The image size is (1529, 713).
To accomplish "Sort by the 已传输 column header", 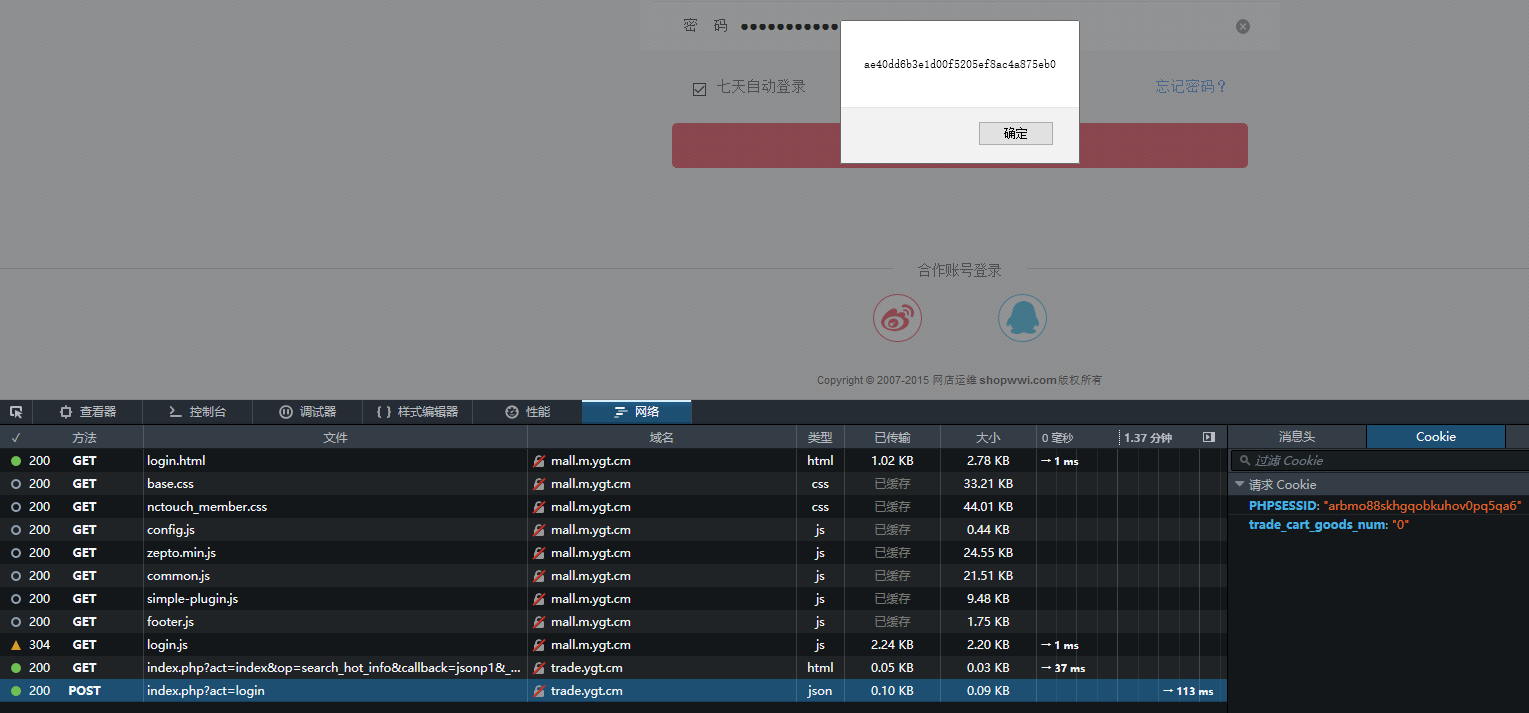I will 892,438.
